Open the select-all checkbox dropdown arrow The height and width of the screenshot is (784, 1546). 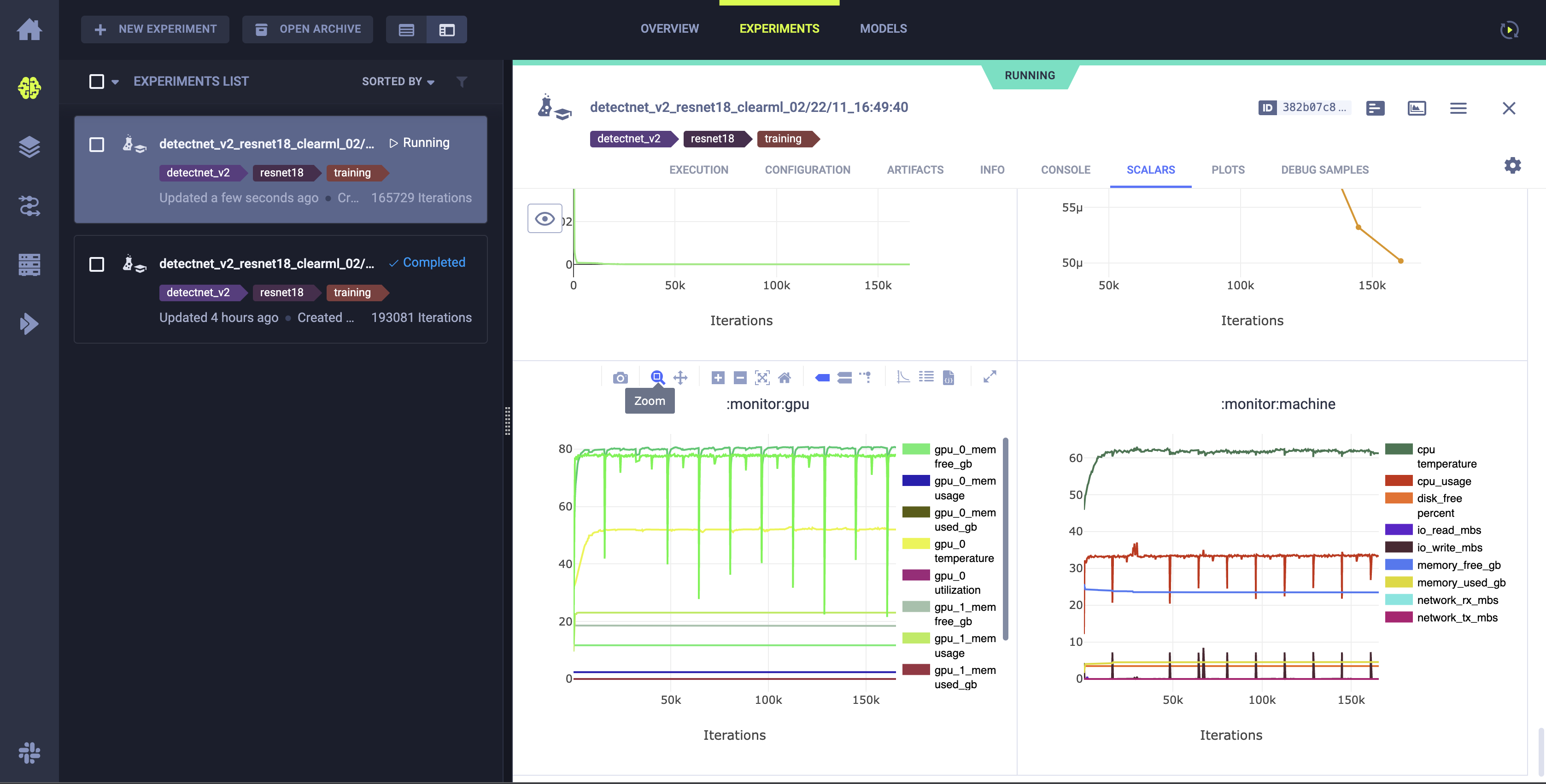pos(115,82)
